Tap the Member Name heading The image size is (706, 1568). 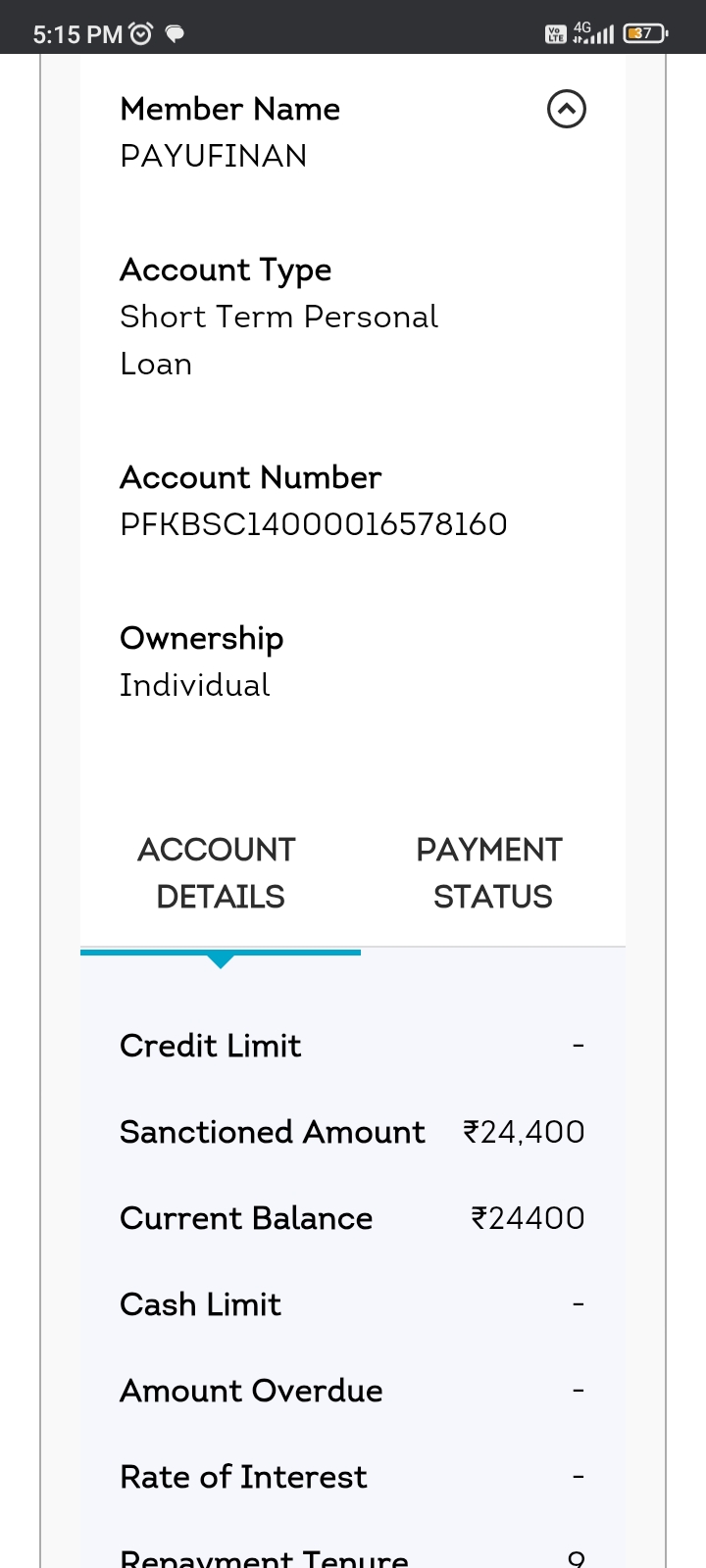229,109
